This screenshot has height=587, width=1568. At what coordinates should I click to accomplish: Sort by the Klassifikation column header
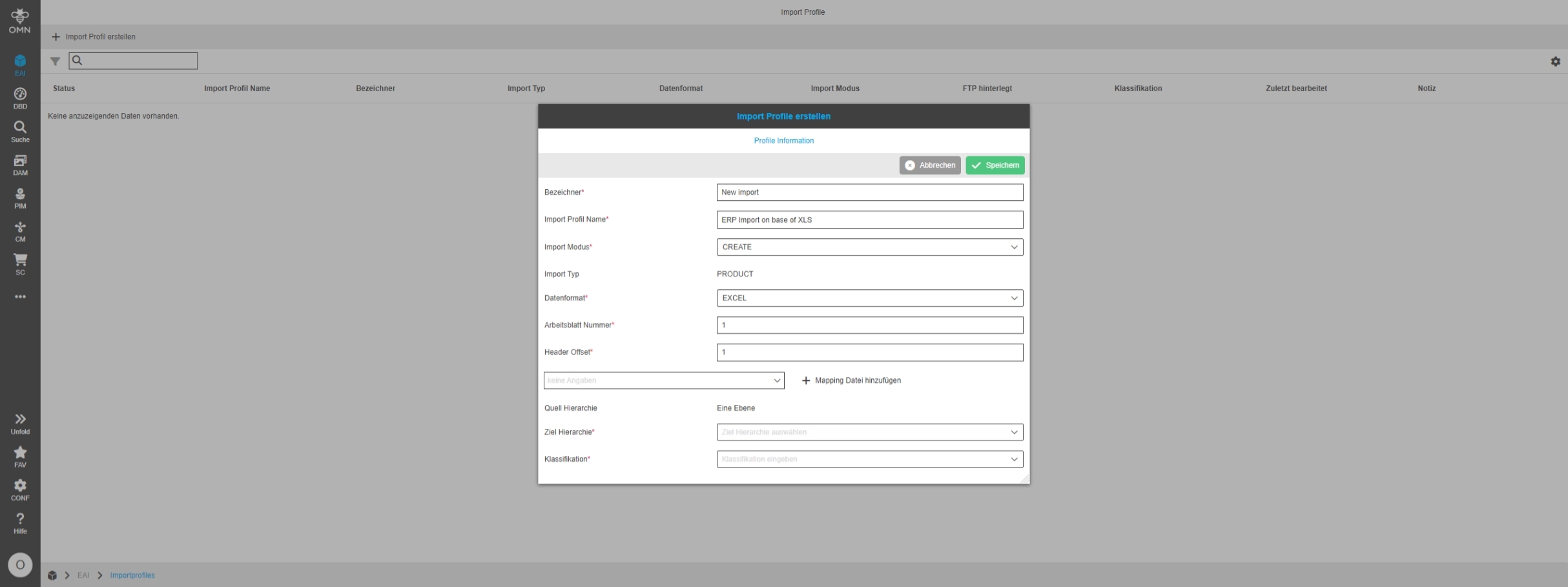pos(1138,88)
